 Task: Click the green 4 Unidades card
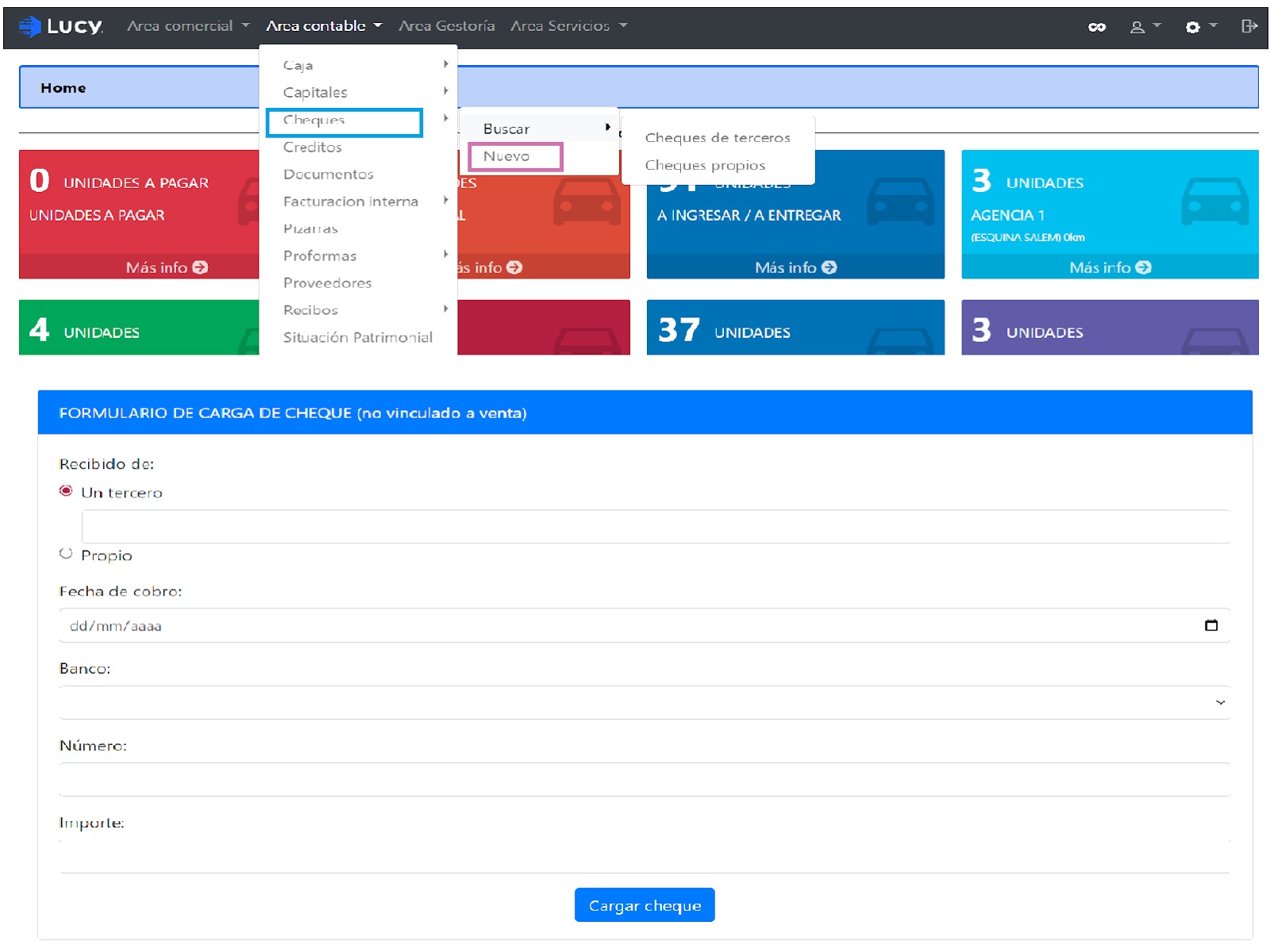click(139, 327)
